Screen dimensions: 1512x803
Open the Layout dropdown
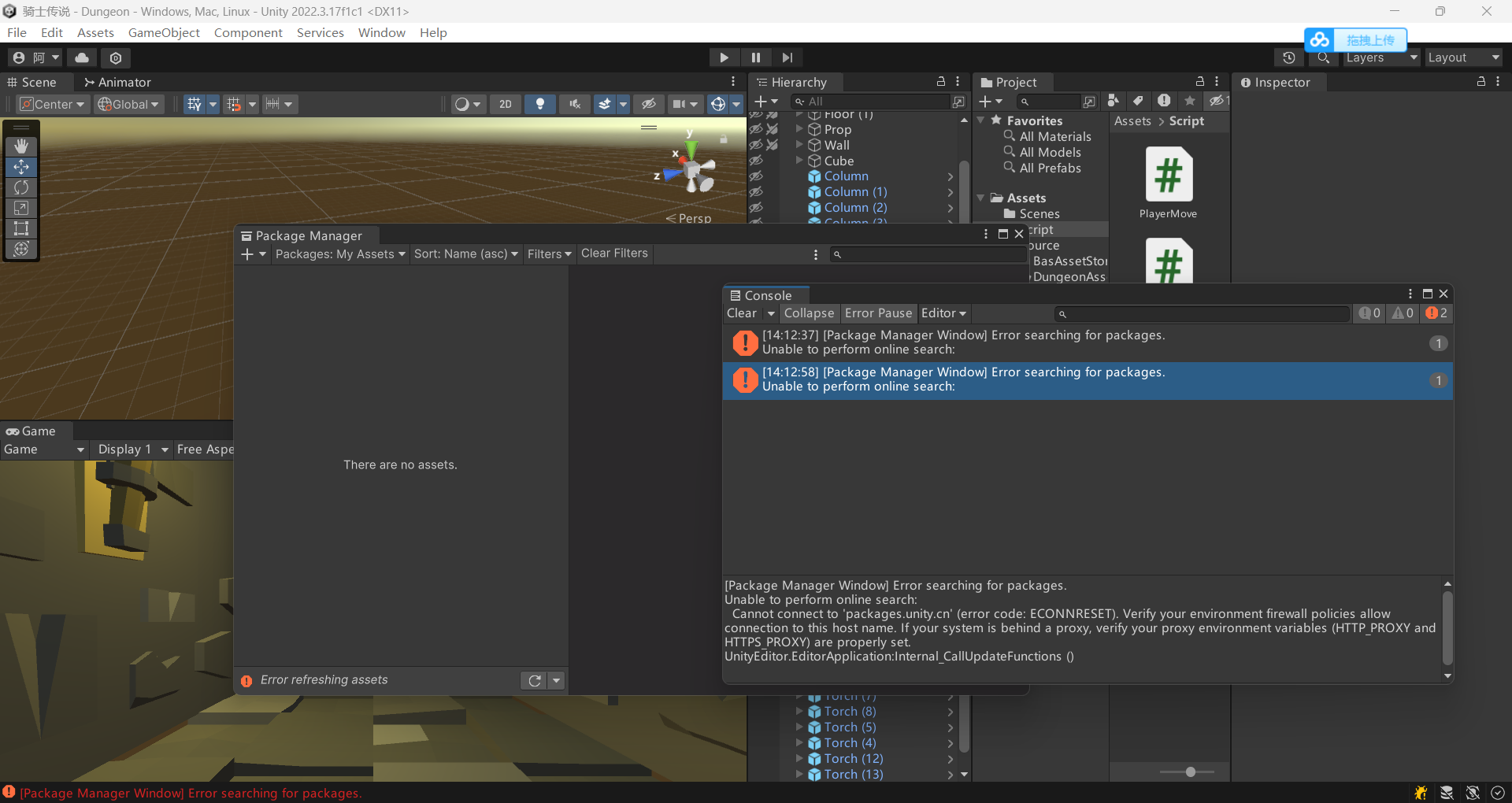1464,57
